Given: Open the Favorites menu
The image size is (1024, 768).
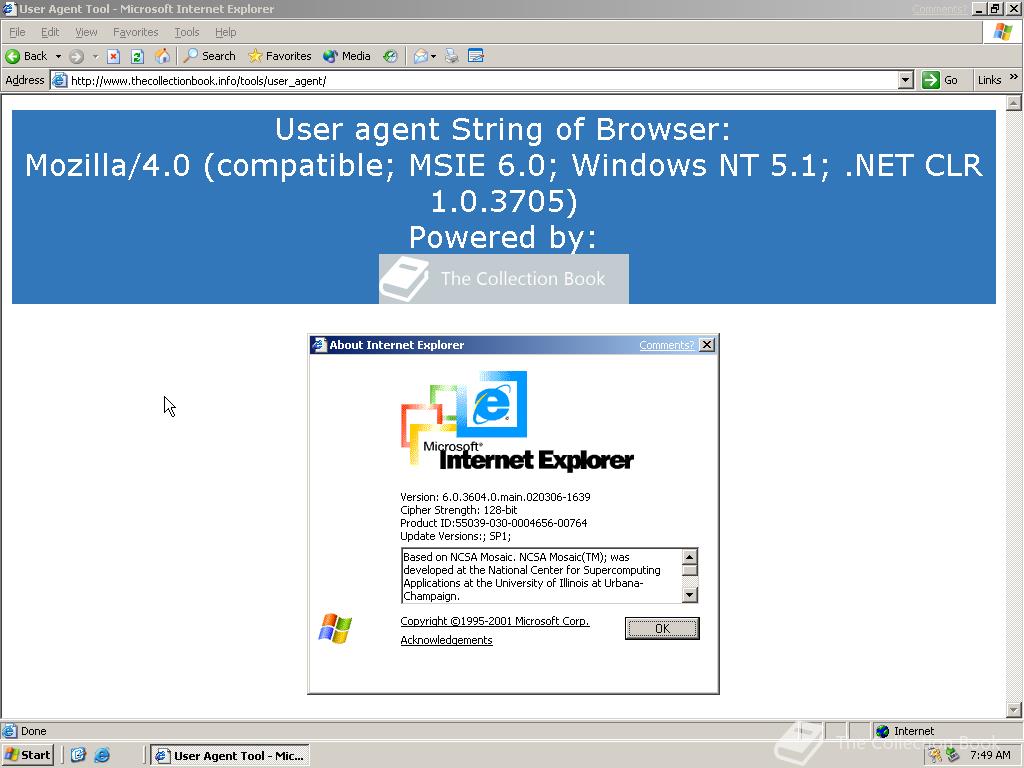Looking at the screenshot, I should tap(135, 32).
